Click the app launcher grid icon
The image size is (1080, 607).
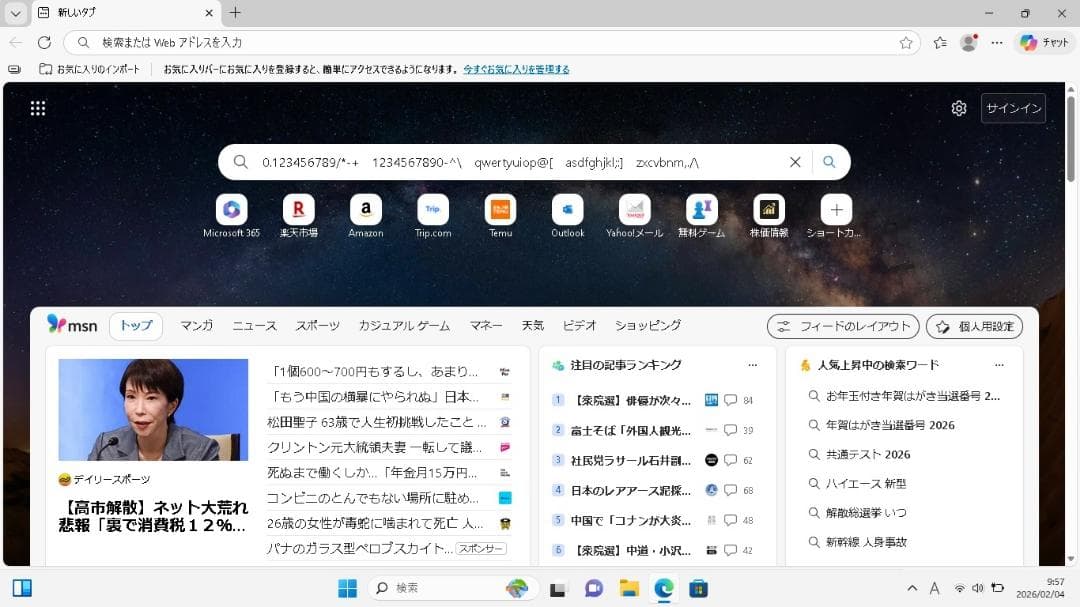click(x=38, y=108)
